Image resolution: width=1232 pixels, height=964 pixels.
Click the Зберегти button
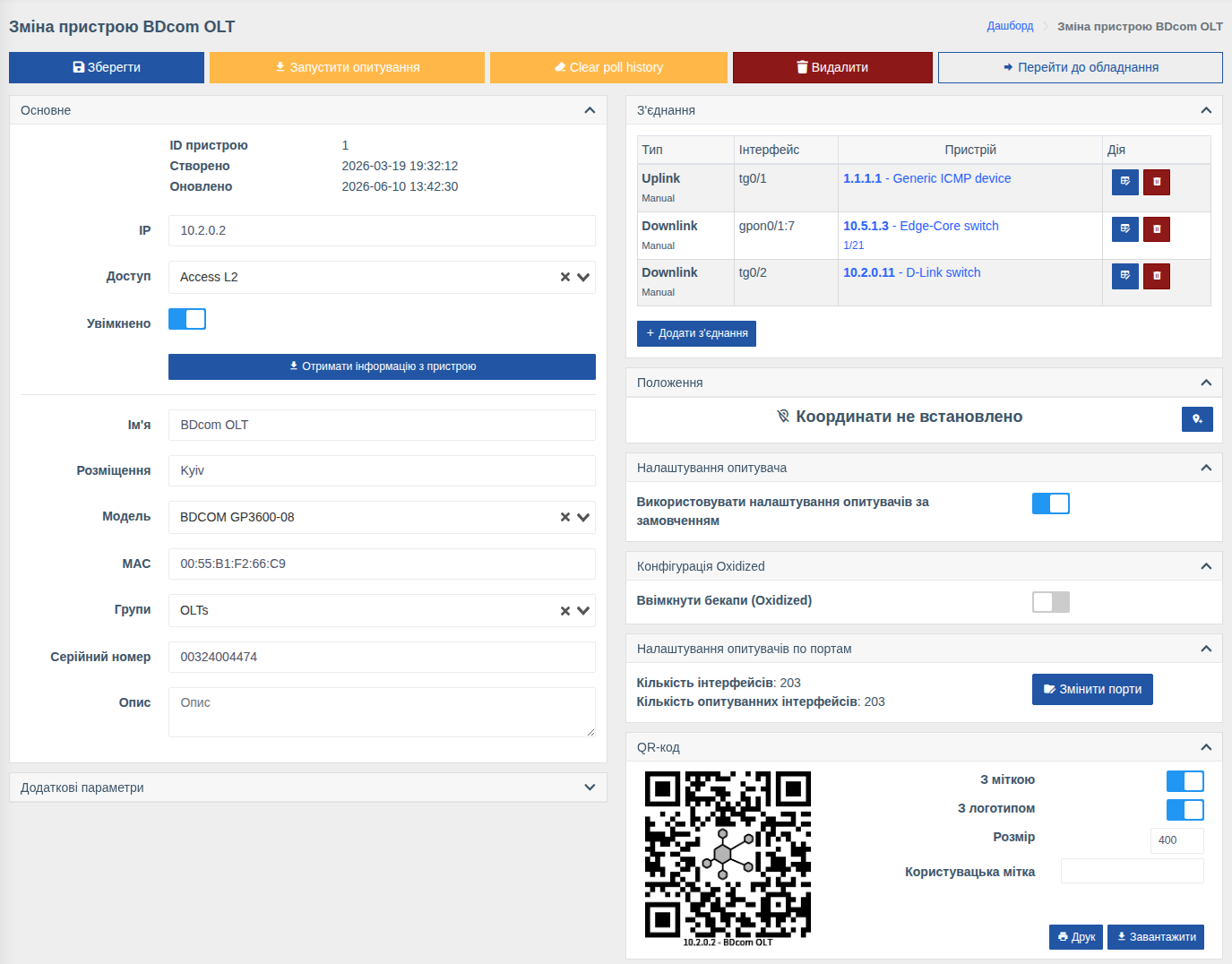[x=107, y=67]
